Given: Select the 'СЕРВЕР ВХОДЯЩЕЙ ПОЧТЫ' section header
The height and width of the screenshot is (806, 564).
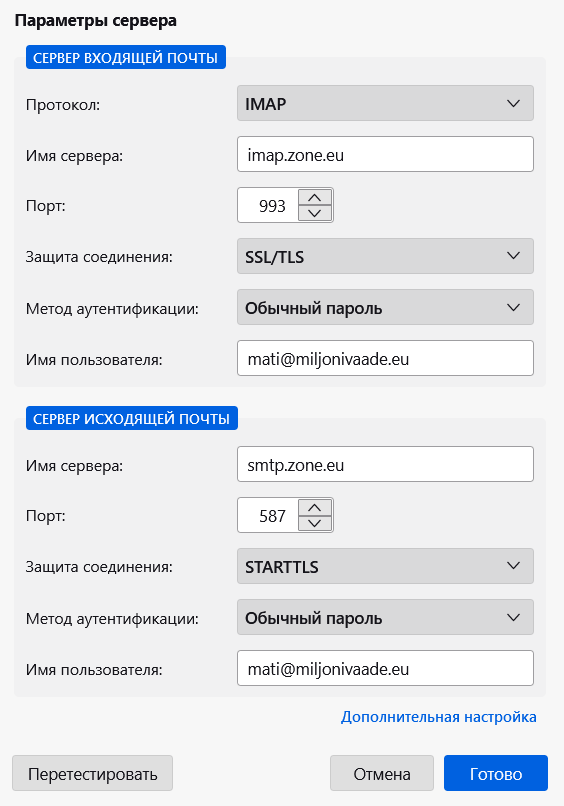Looking at the screenshot, I should (126, 58).
